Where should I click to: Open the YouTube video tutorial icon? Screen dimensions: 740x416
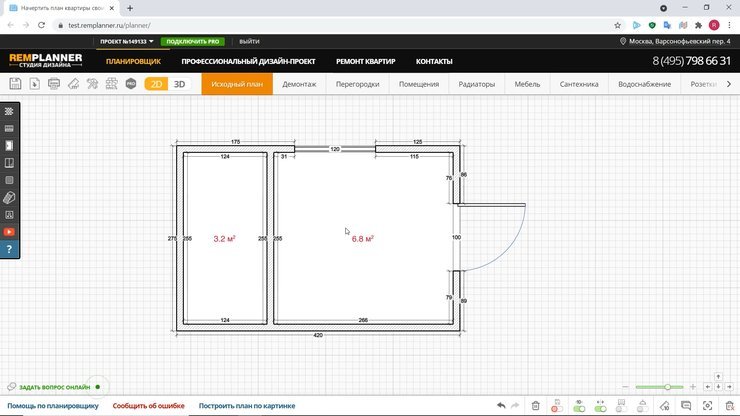(10, 232)
